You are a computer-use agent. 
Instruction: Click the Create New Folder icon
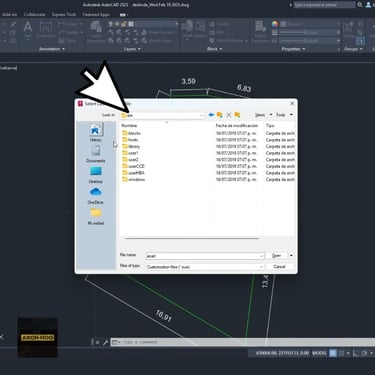coord(237,115)
